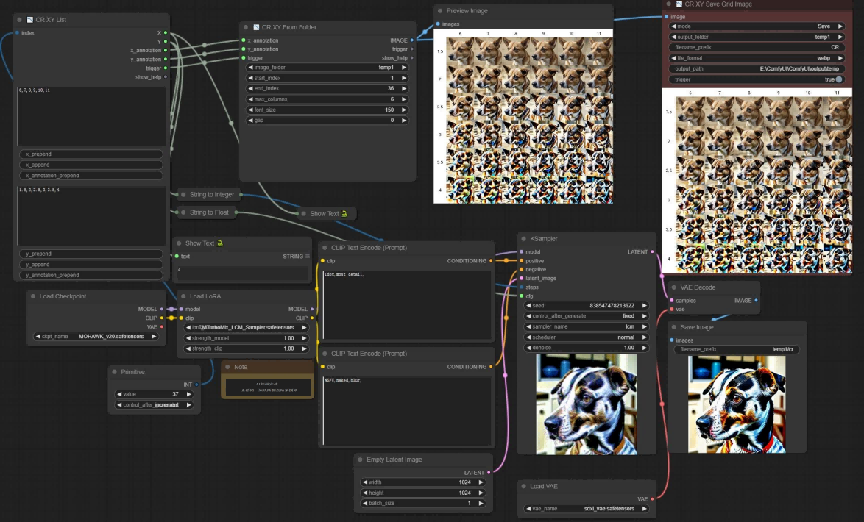Click the x_append input field
The image size is (864, 522).
tap(91, 165)
